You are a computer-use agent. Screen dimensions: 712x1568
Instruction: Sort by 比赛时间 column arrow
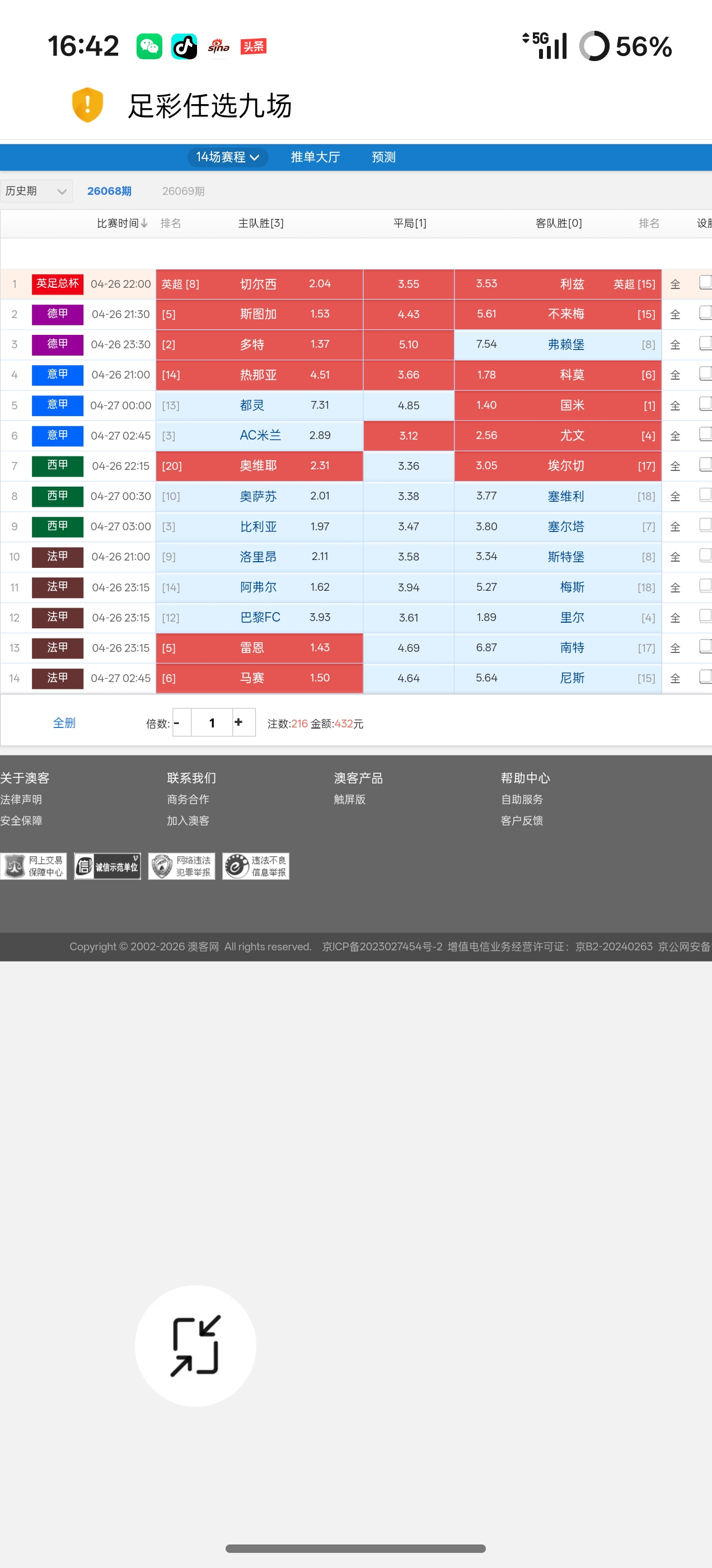point(144,223)
